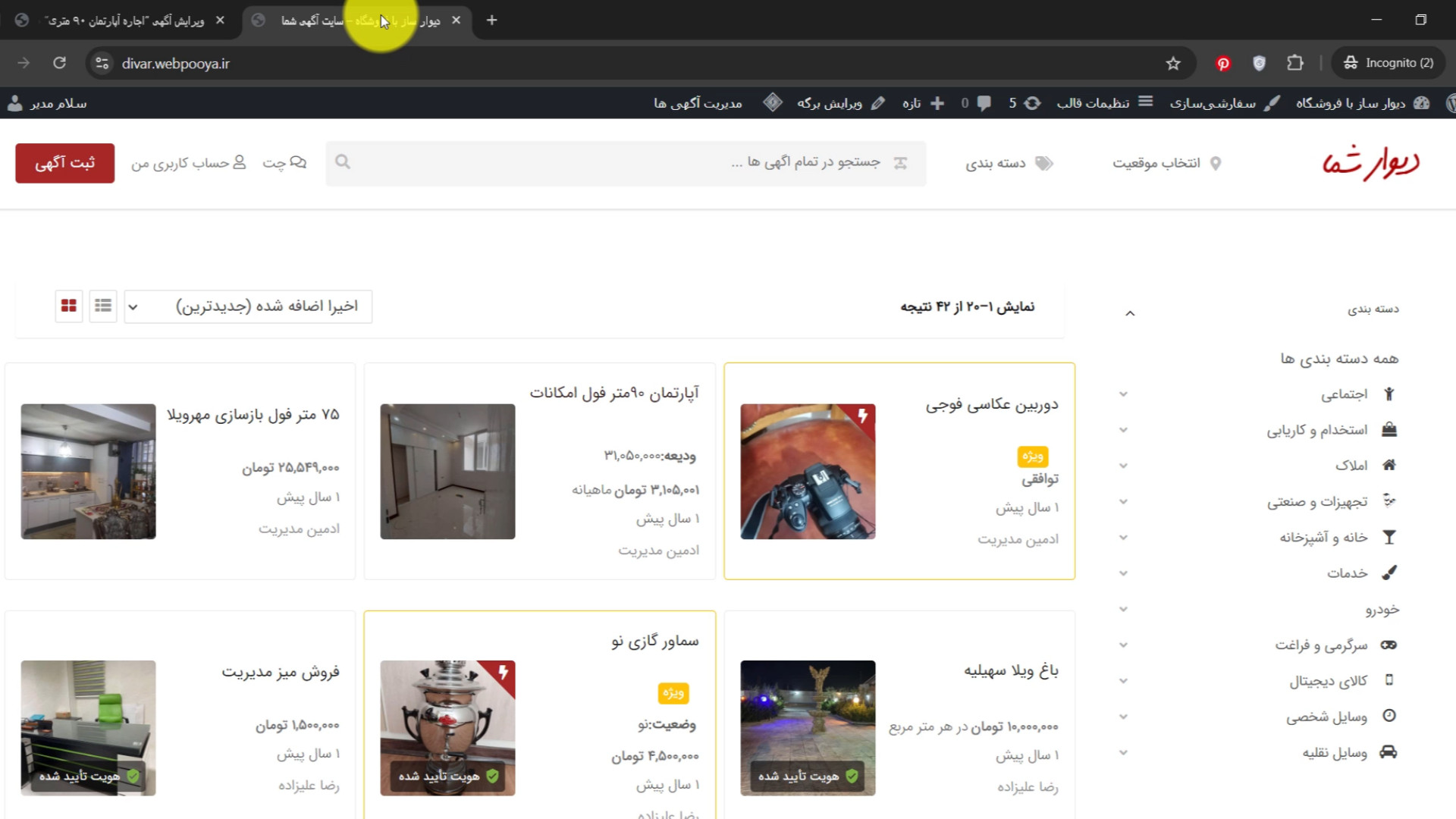The height and width of the screenshot is (819, 1456).
Task: Open the browser extensions puzzle icon
Action: 1295,64
